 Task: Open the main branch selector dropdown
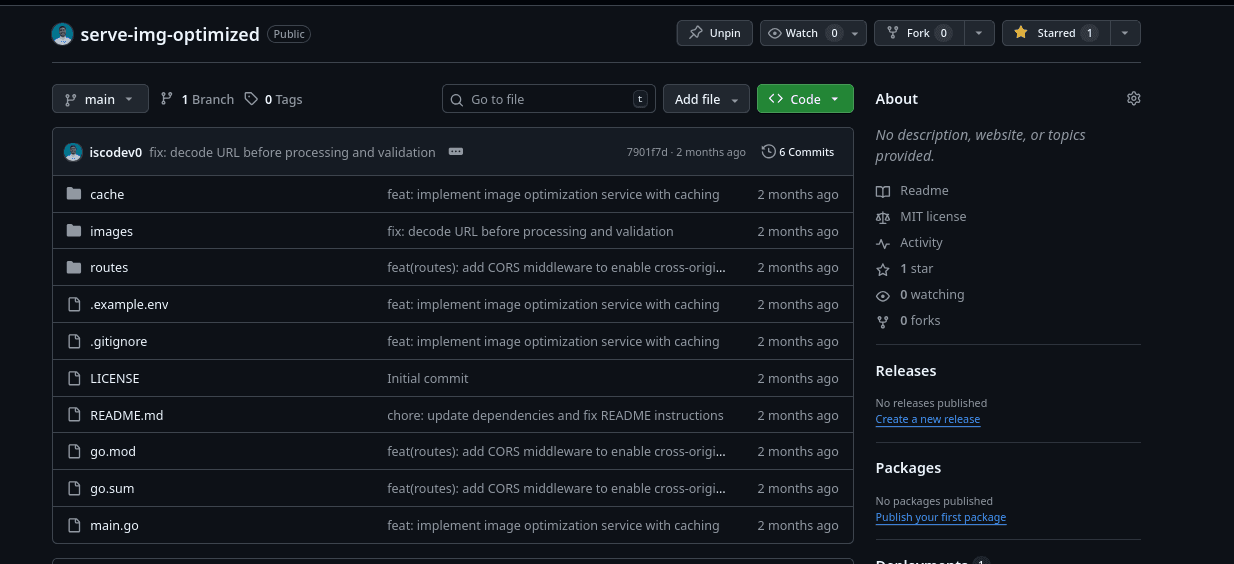100,99
